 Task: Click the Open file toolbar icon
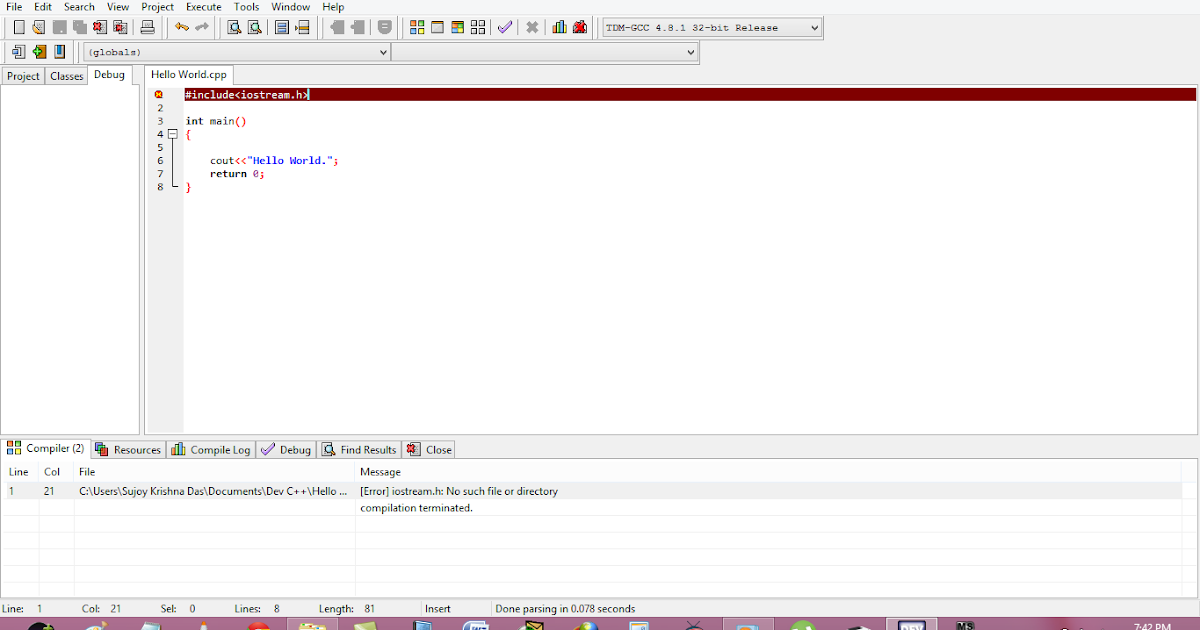point(38,27)
